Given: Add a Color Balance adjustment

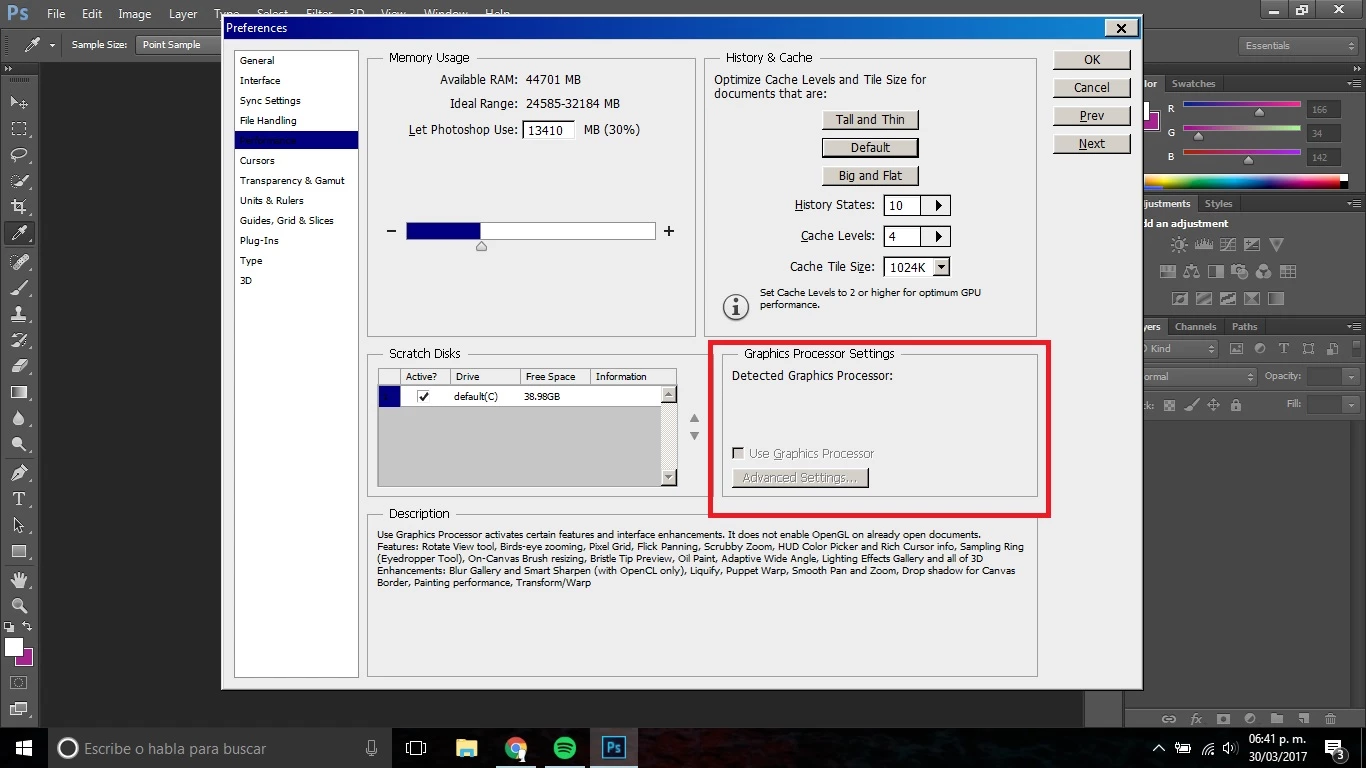Looking at the screenshot, I should 1191,271.
